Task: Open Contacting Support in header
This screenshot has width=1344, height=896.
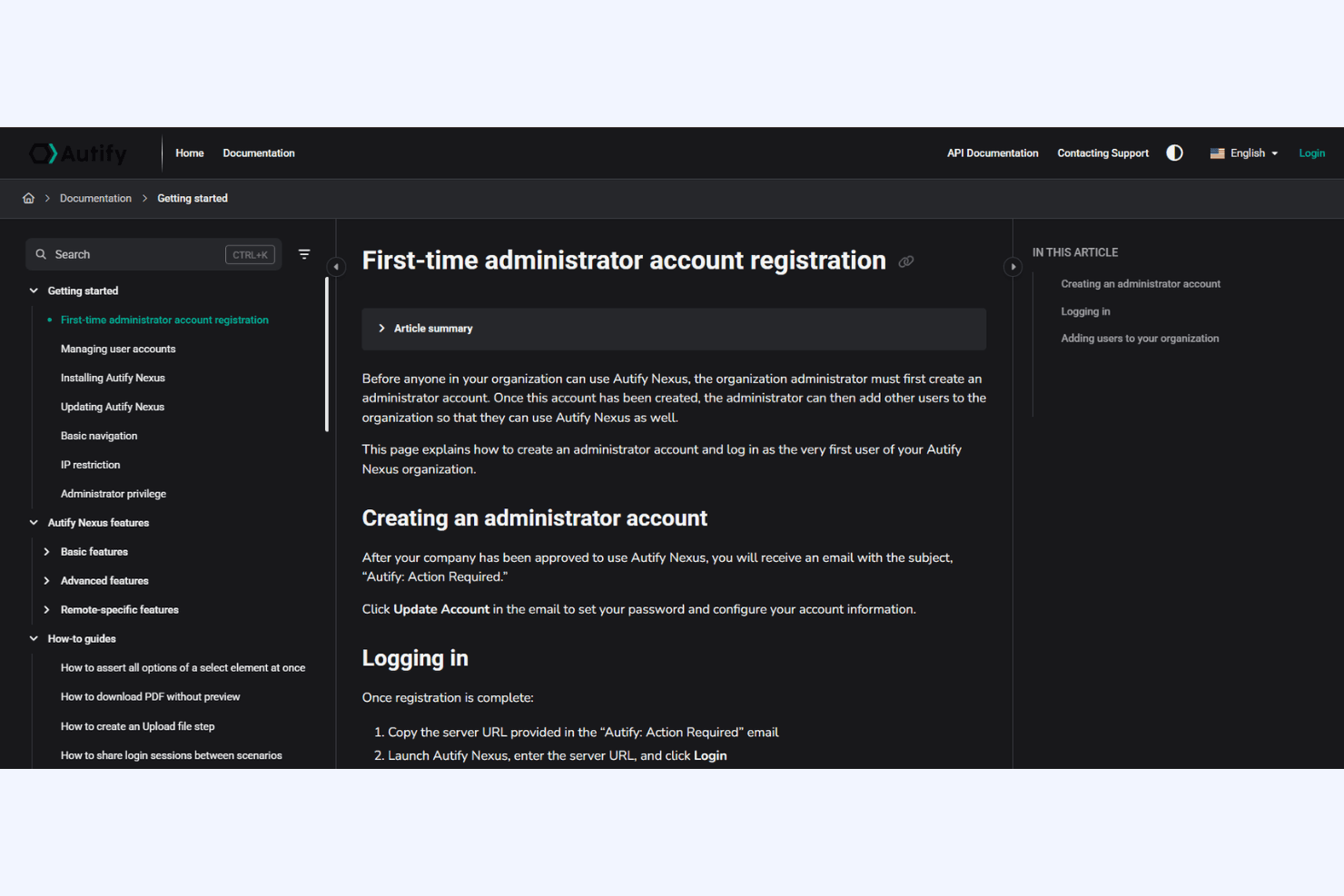Action: [x=1102, y=153]
